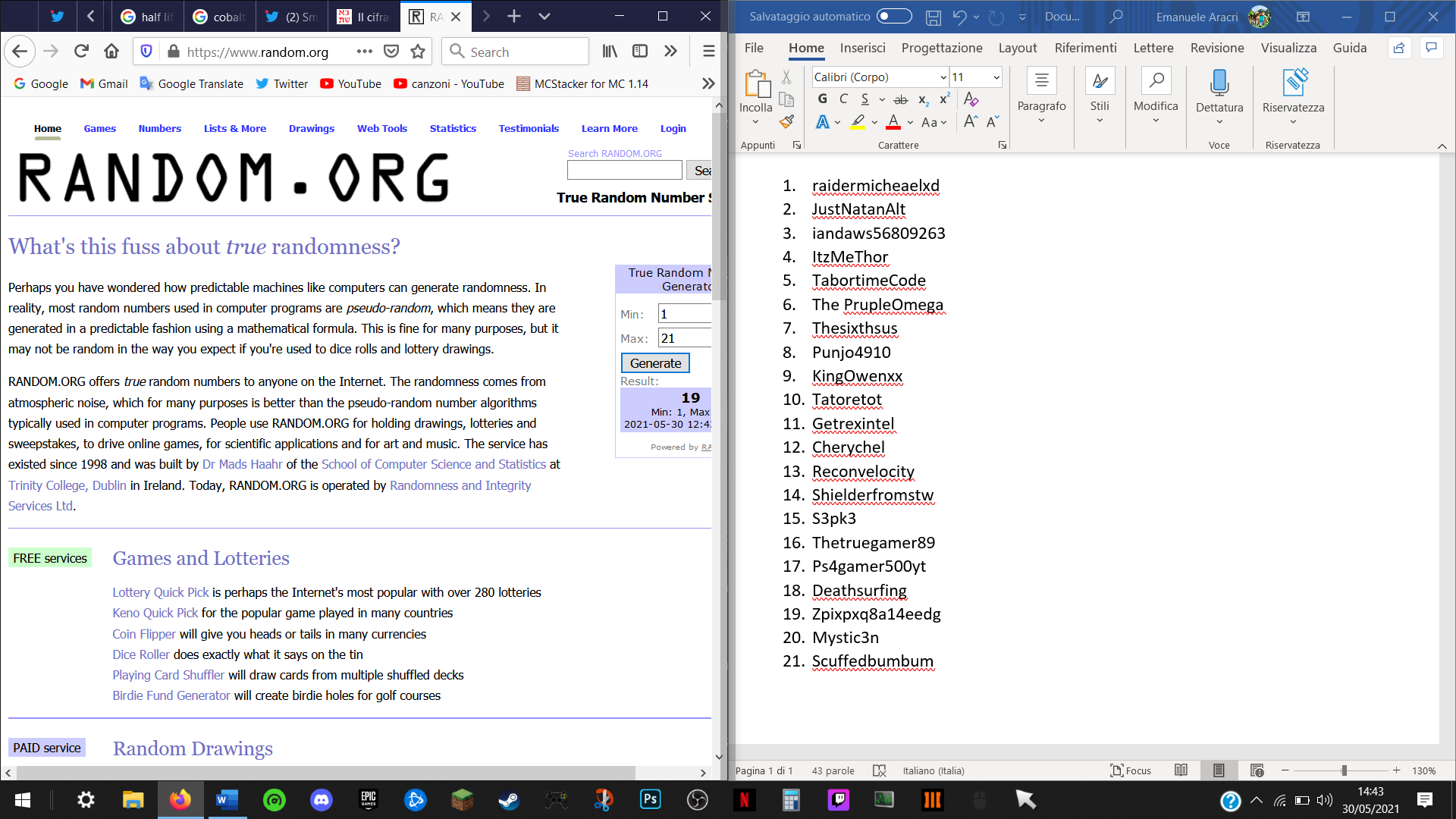Screen dimensions: 1456x819
Task: List all Firefox tabs dropdown
Action: point(544,16)
